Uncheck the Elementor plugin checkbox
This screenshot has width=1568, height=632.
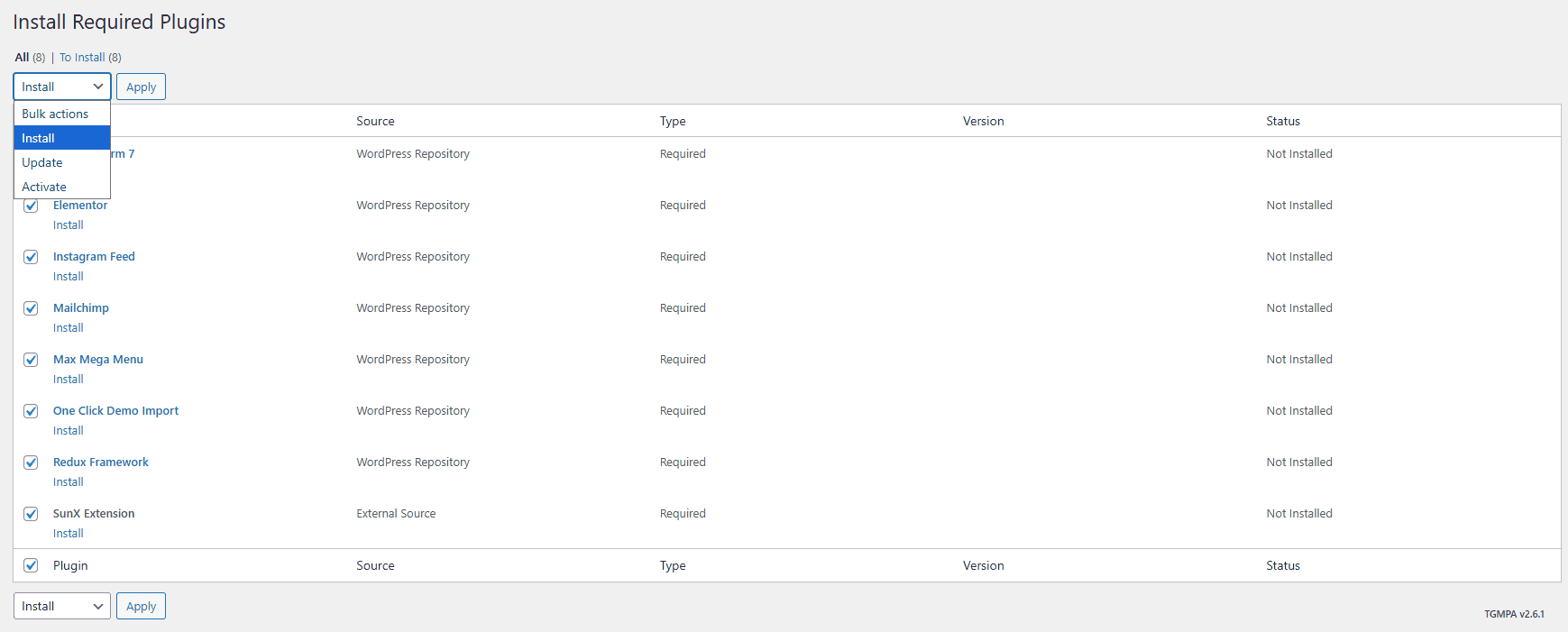(x=31, y=206)
